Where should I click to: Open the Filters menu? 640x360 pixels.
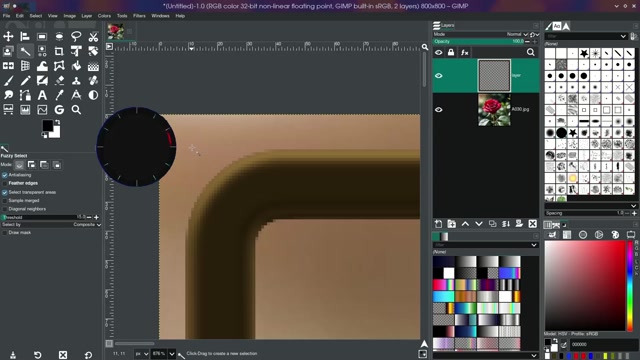(139, 16)
